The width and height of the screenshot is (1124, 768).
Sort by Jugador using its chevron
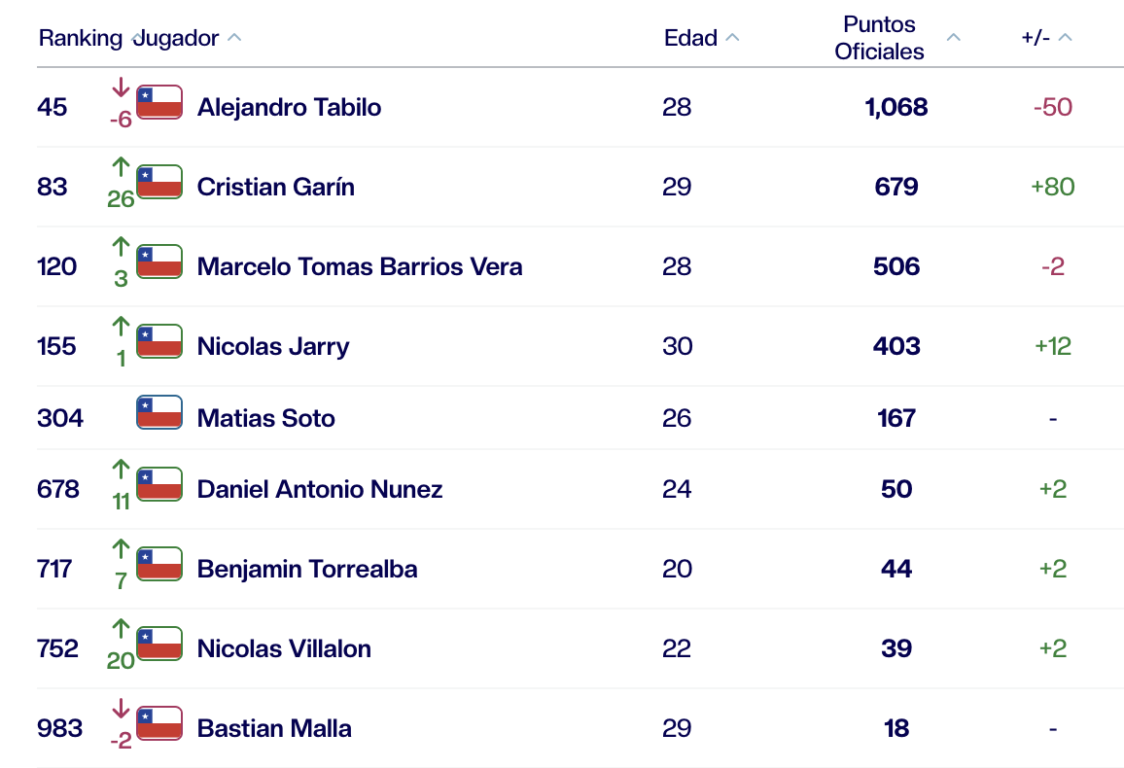click(x=234, y=38)
